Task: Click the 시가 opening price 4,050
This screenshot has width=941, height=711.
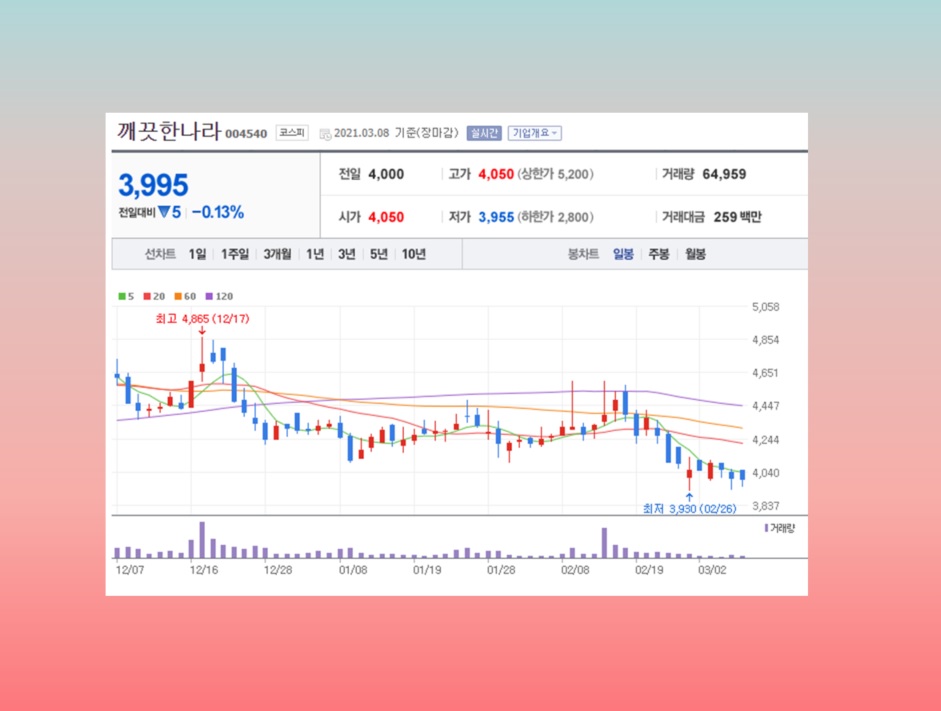Action: click(x=386, y=217)
